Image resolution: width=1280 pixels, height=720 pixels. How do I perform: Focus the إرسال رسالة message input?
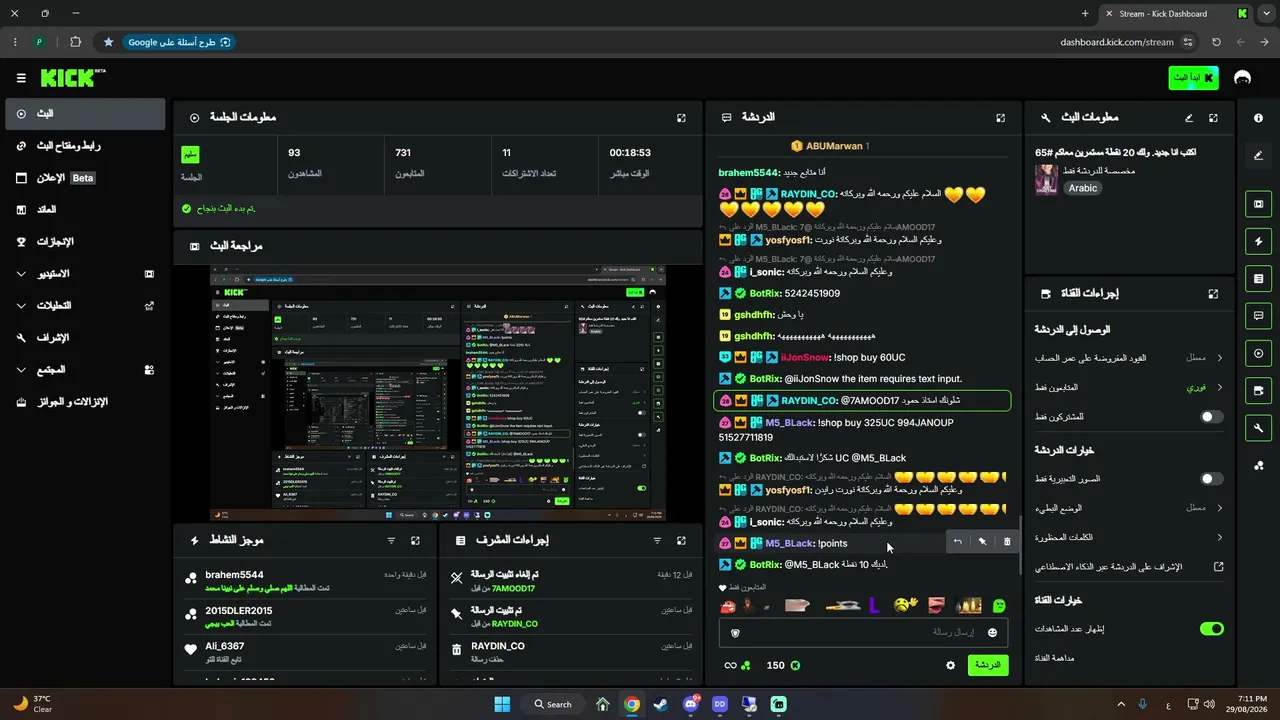[864, 633]
